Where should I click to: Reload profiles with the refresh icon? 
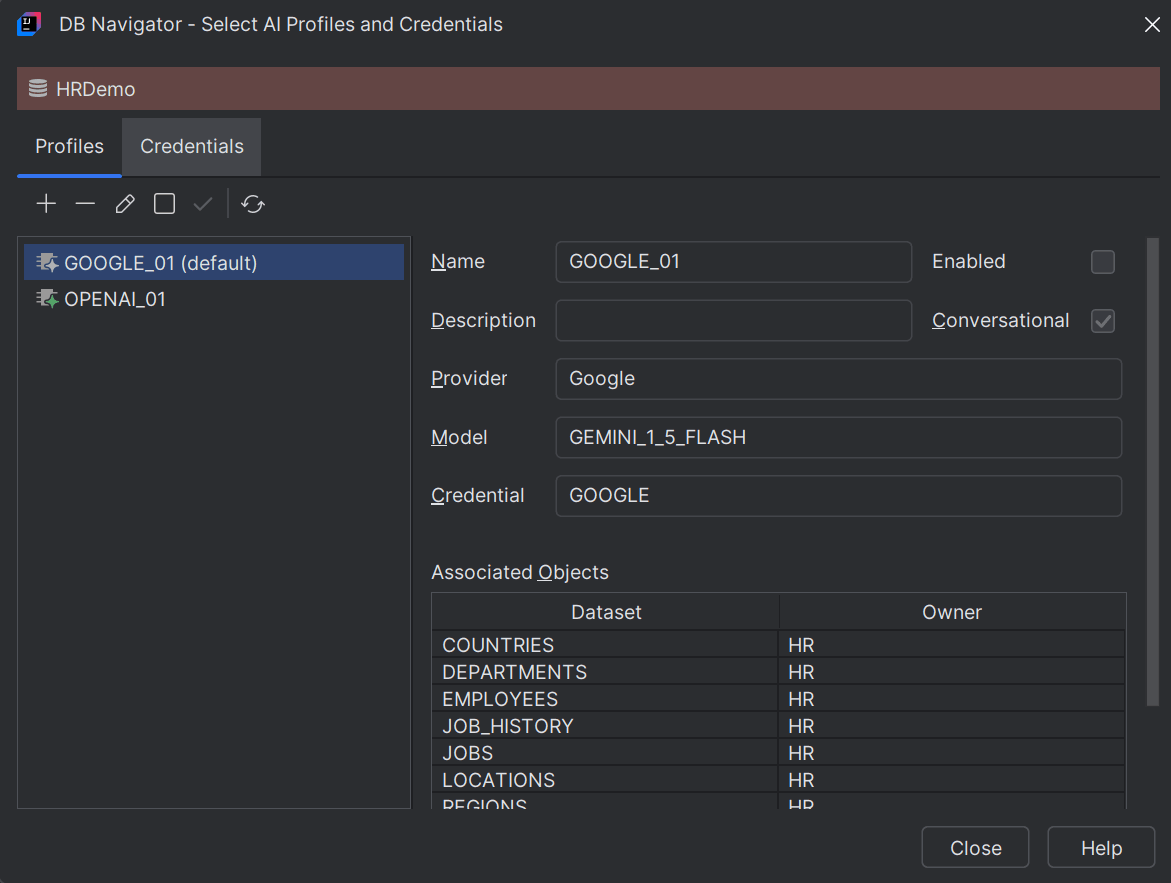[252, 203]
